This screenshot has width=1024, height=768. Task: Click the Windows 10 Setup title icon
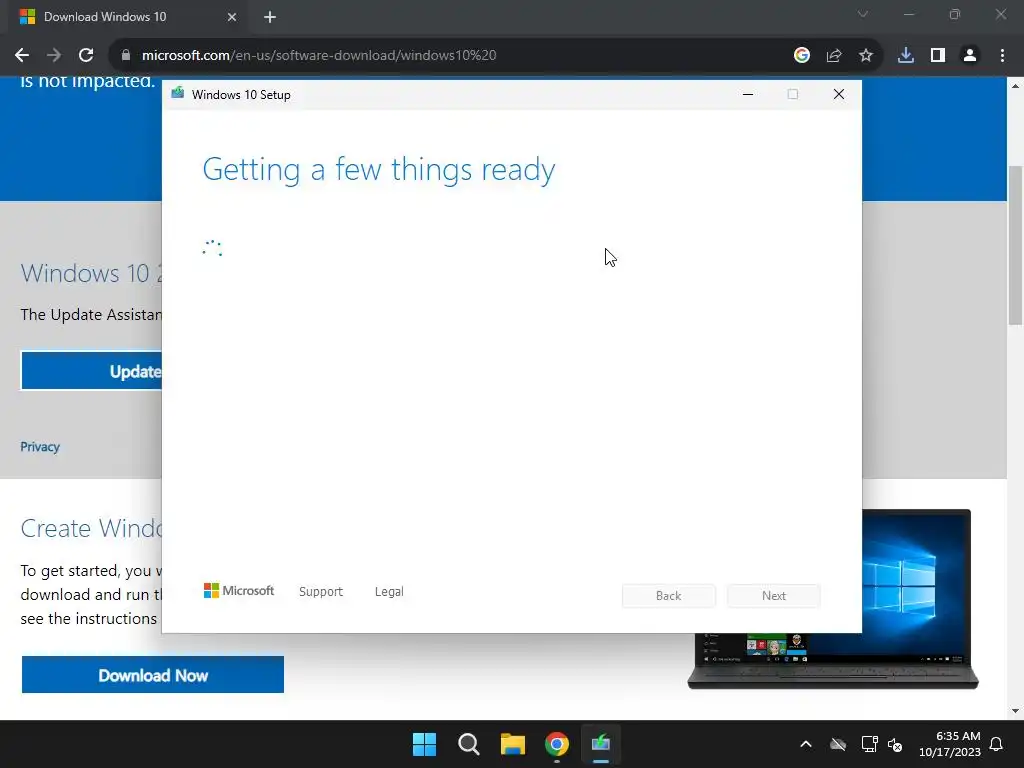tap(178, 93)
